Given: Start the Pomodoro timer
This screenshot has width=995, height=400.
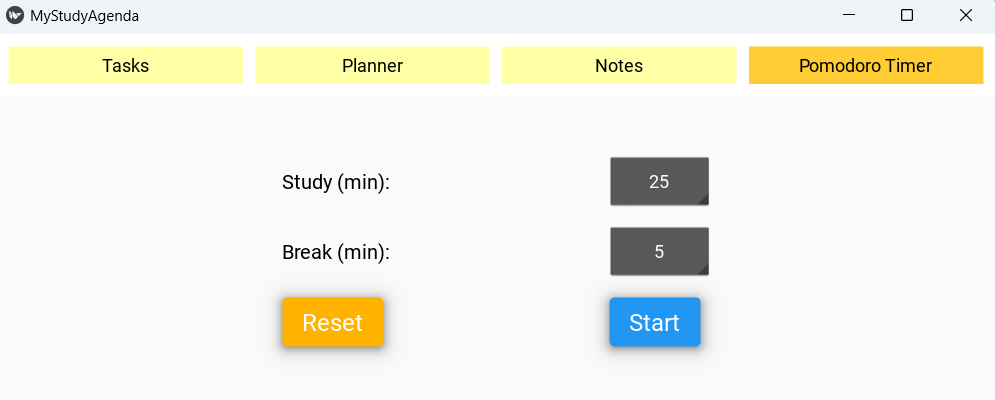Looking at the screenshot, I should point(655,323).
